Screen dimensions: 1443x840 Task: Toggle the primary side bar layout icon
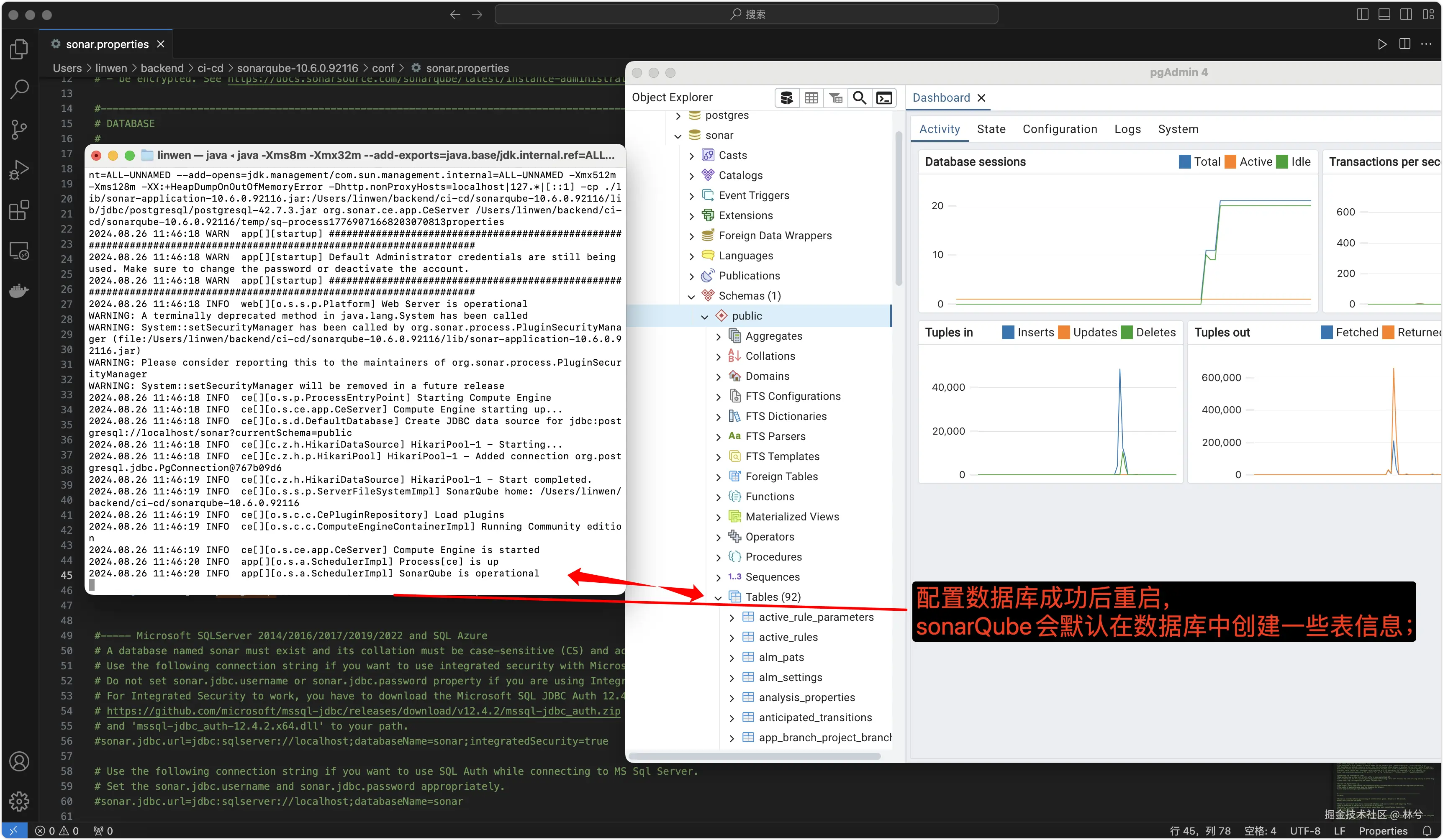1362,14
